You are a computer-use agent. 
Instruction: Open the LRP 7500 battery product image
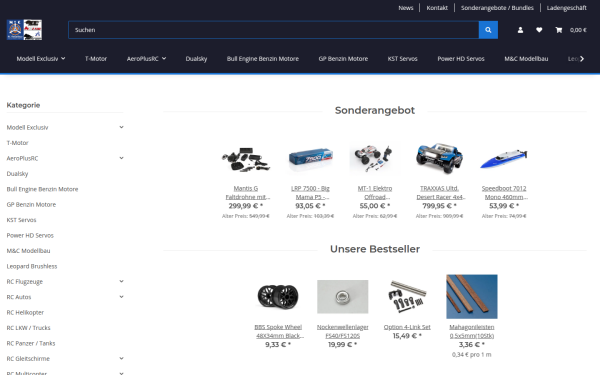click(x=310, y=158)
